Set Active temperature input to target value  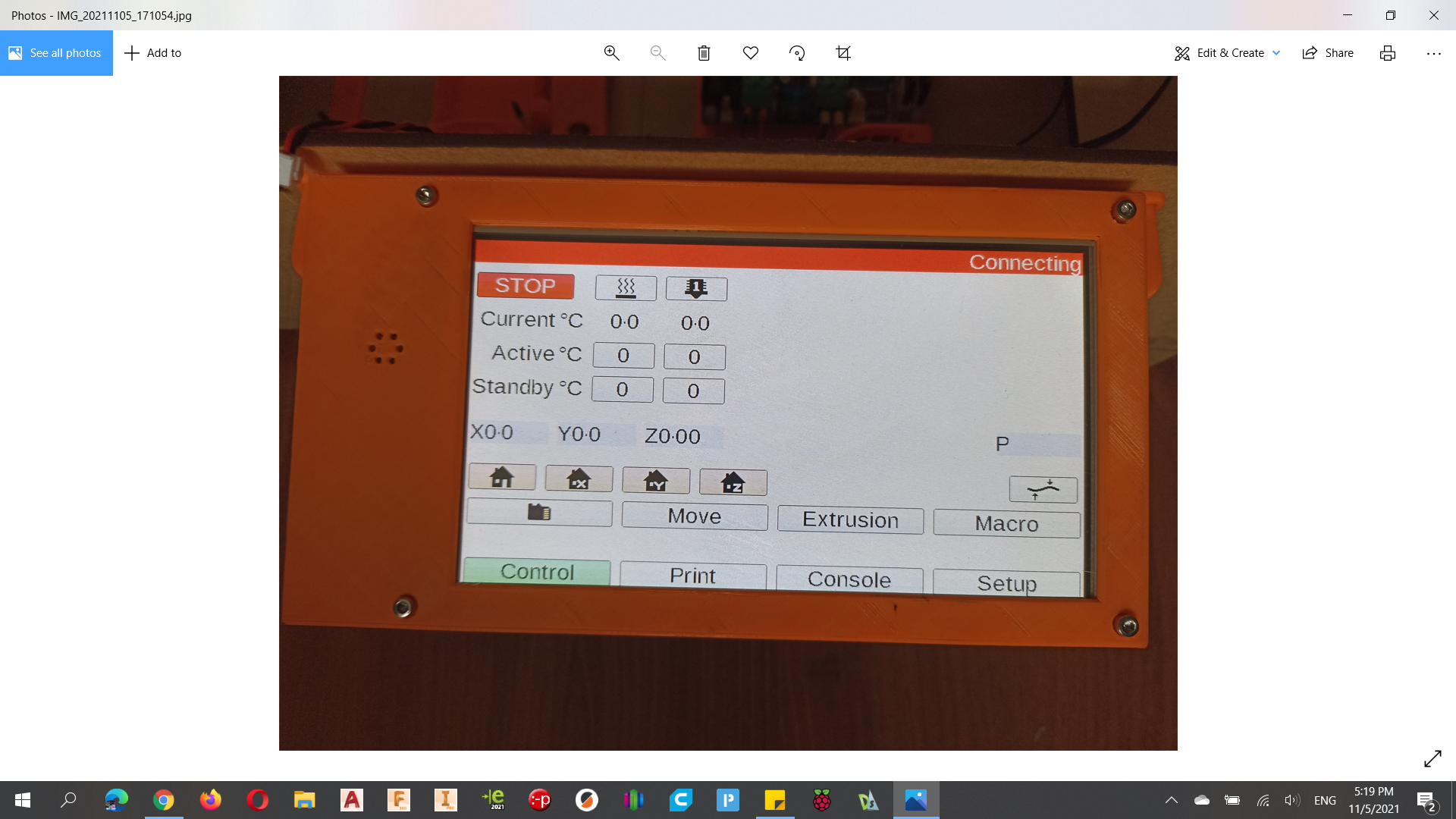(x=622, y=355)
